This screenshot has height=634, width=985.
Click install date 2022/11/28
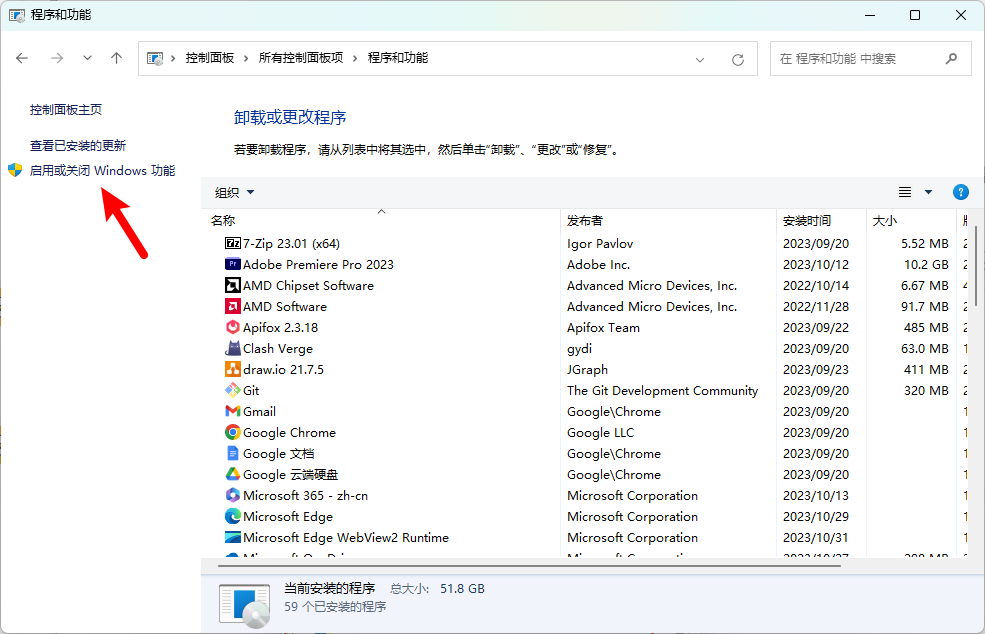(815, 306)
